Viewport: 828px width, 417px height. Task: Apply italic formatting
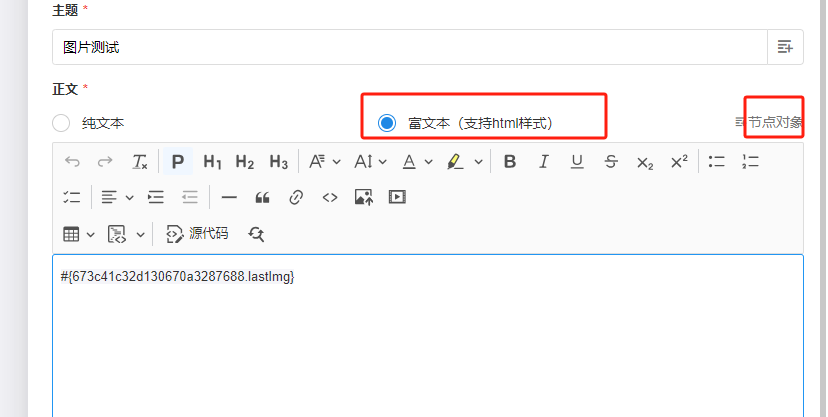click(x=543, y=161)
